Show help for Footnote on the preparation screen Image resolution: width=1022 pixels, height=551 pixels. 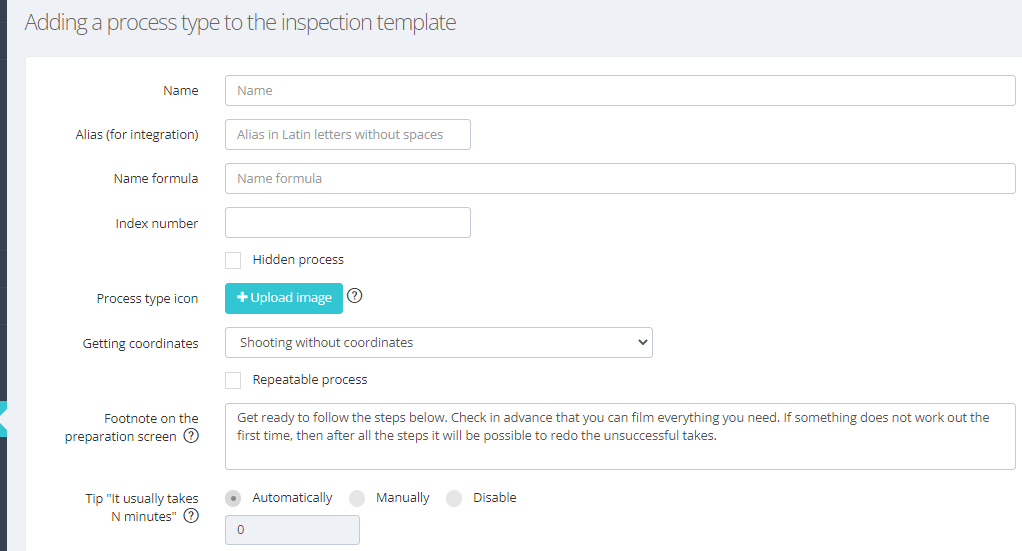click(x=191, y=436)
